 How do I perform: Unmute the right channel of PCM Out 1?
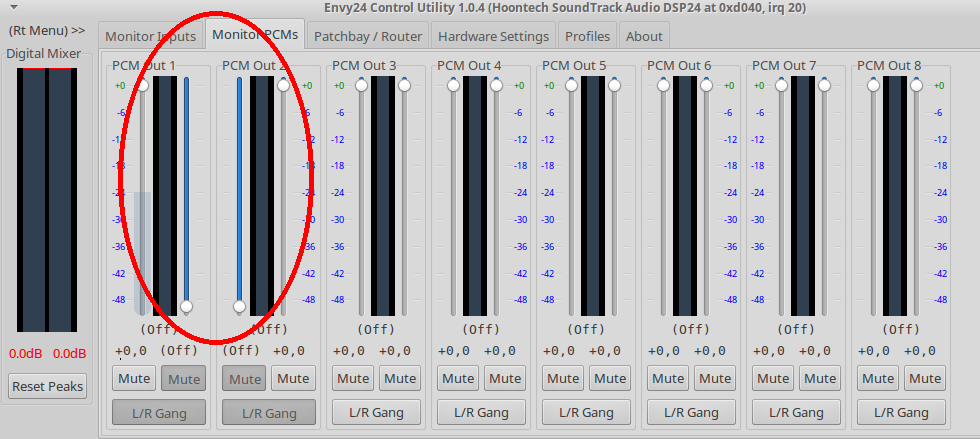(184, 378)
